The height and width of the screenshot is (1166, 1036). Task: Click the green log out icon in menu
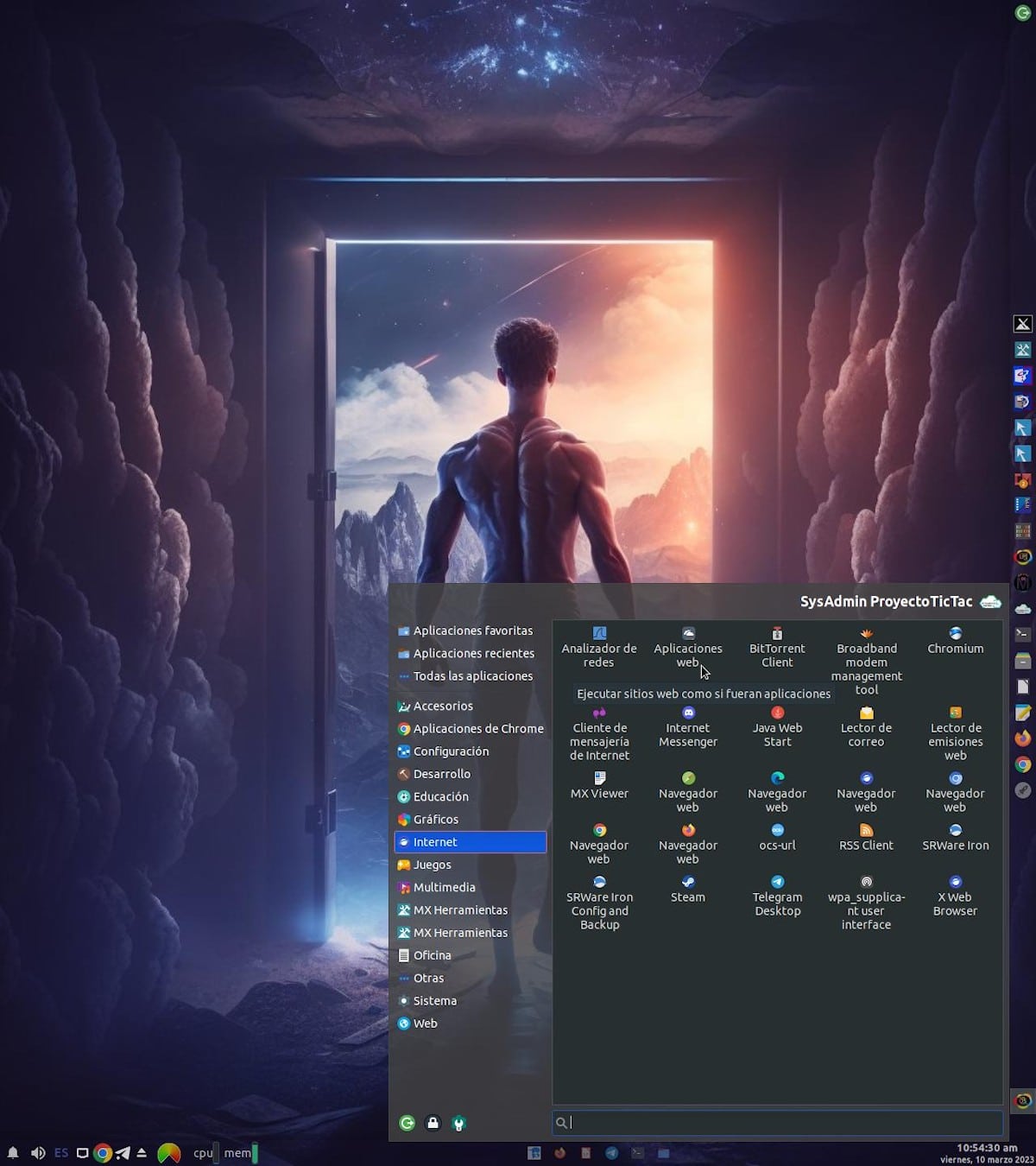(407, 1123)
